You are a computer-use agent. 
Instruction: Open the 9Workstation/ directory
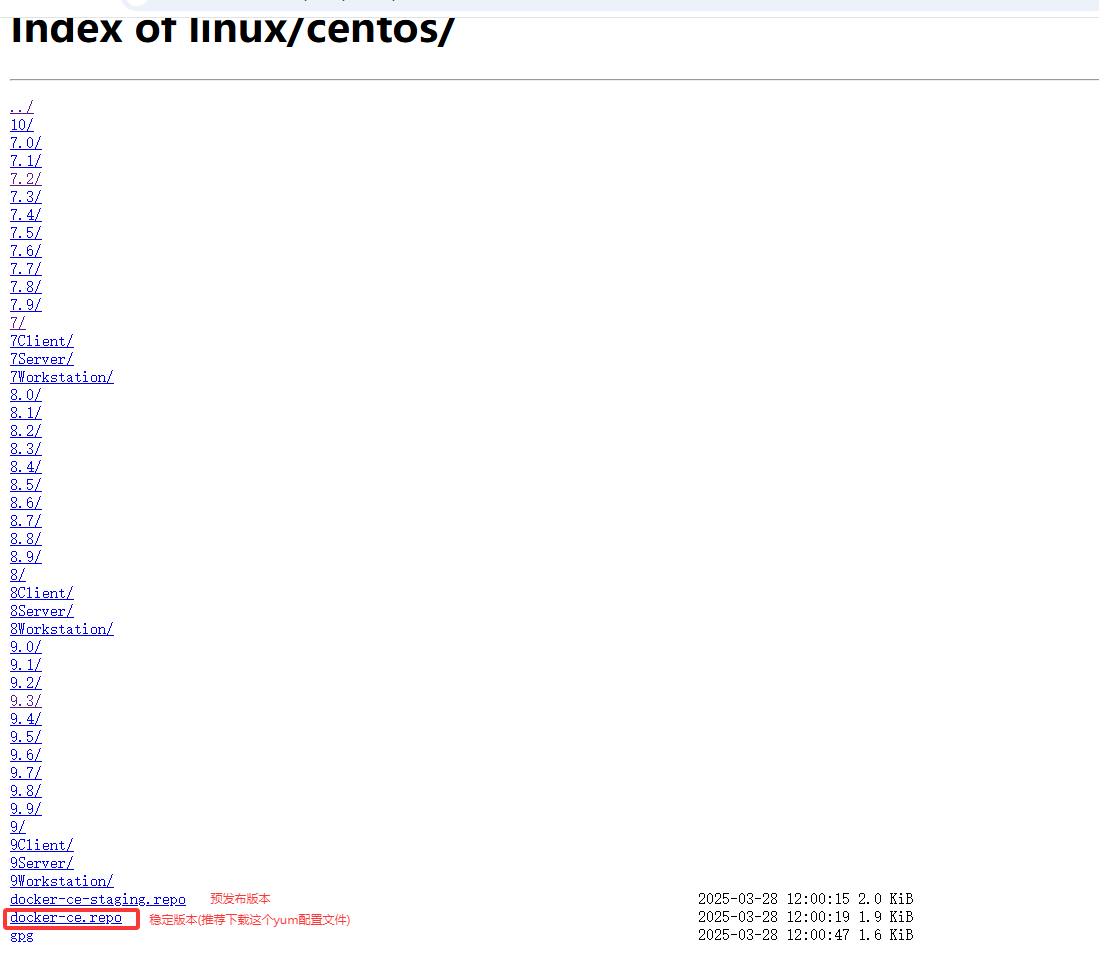pyautogui.click(x=62, y=881)
